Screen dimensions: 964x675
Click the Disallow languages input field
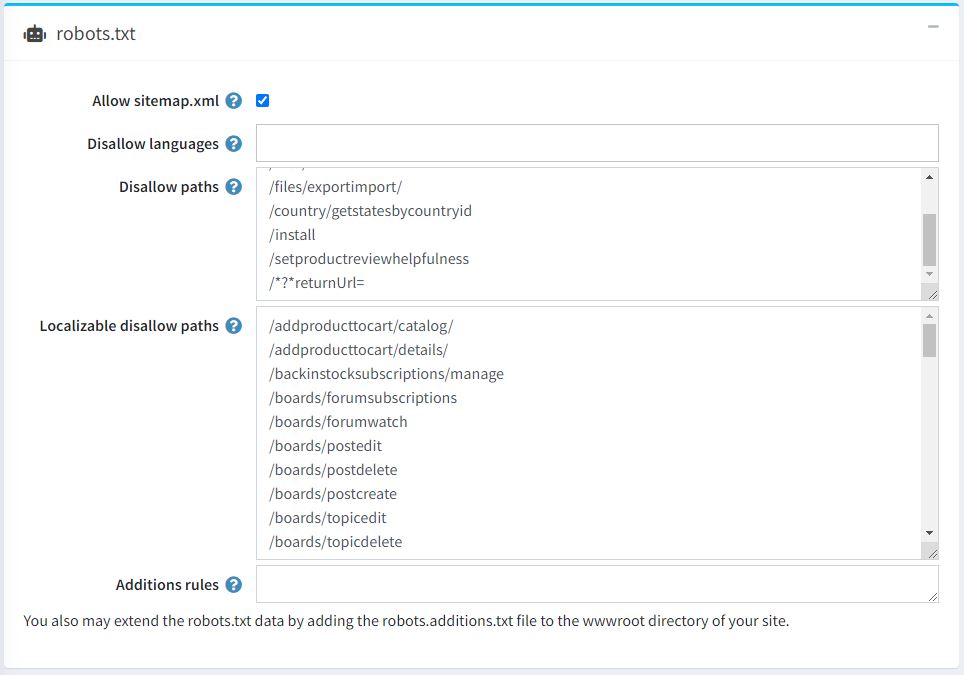(597, 143)
